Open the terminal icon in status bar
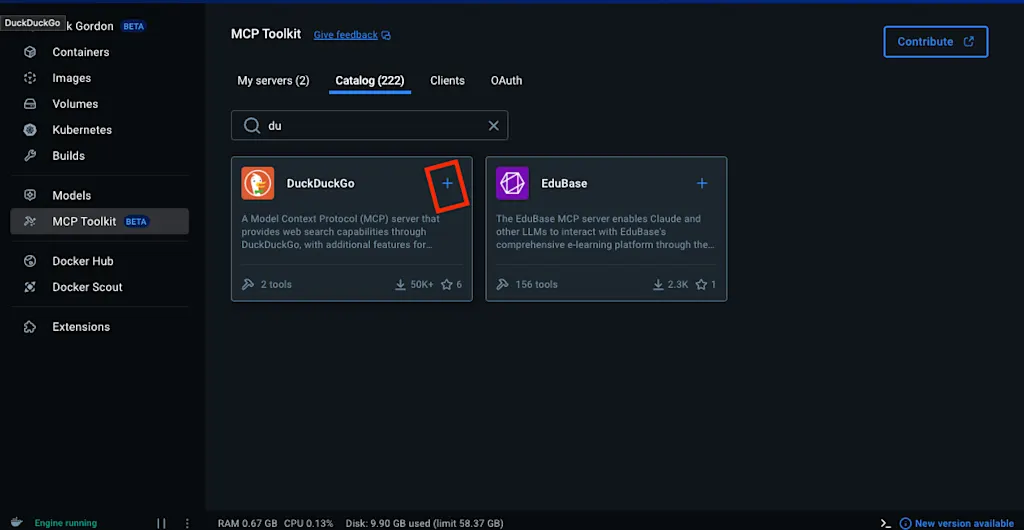Screen dimensions: 1024x530 886,523
